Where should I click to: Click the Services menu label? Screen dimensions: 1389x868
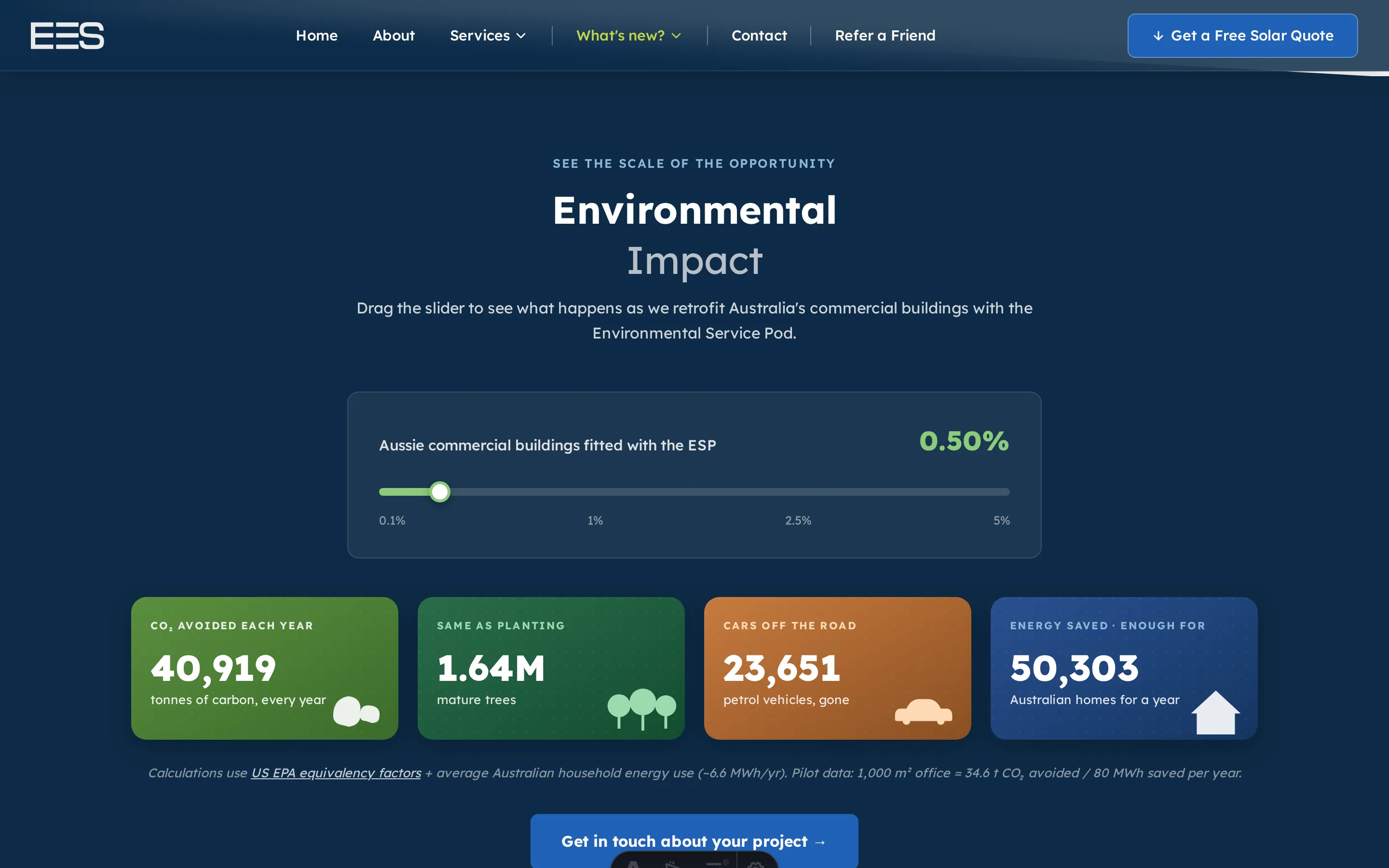480,36
